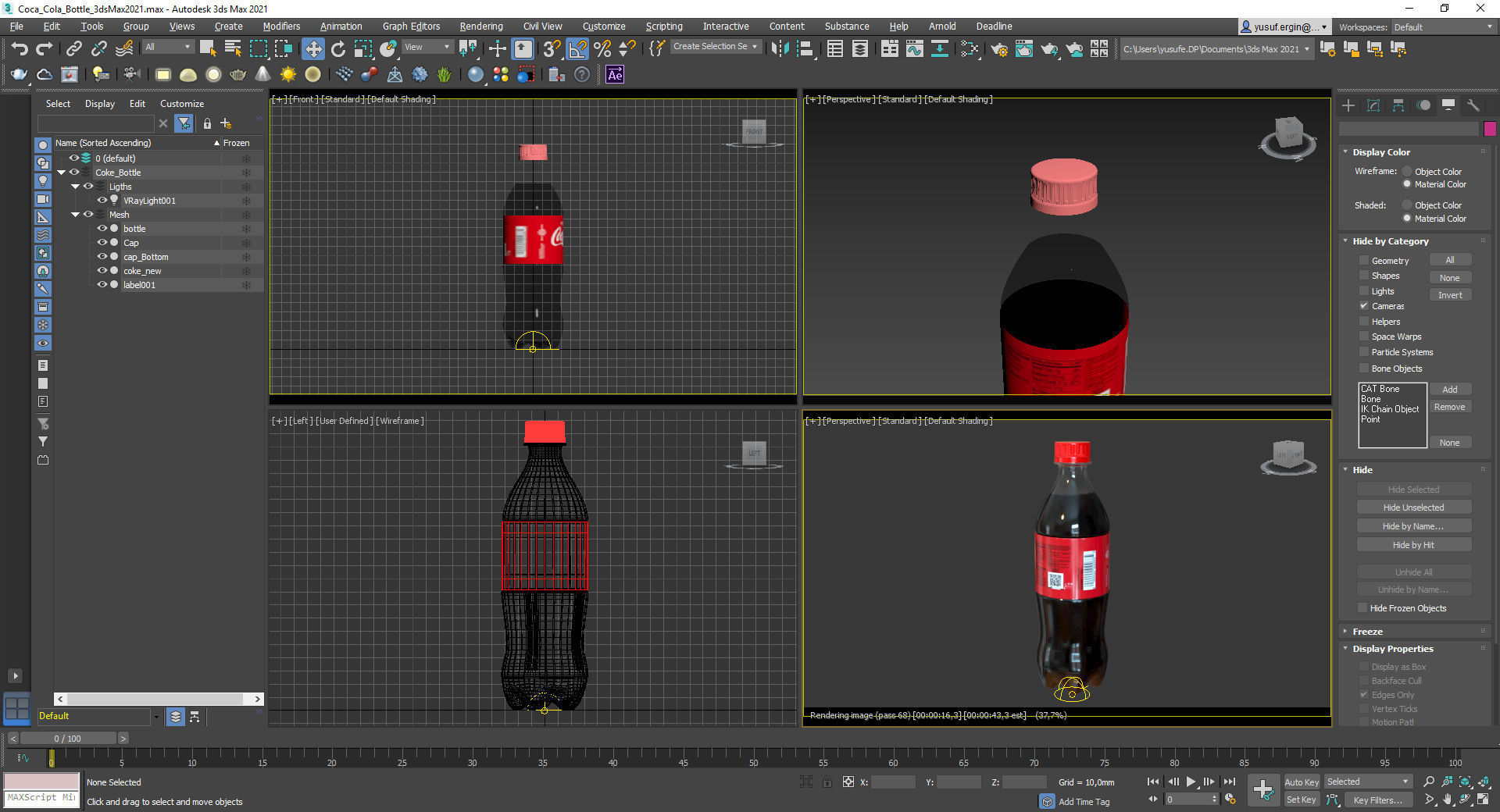Click the scene explorer lock icon
The width and height of the screenshot is (1500, 812).
(x=207, y=123)
